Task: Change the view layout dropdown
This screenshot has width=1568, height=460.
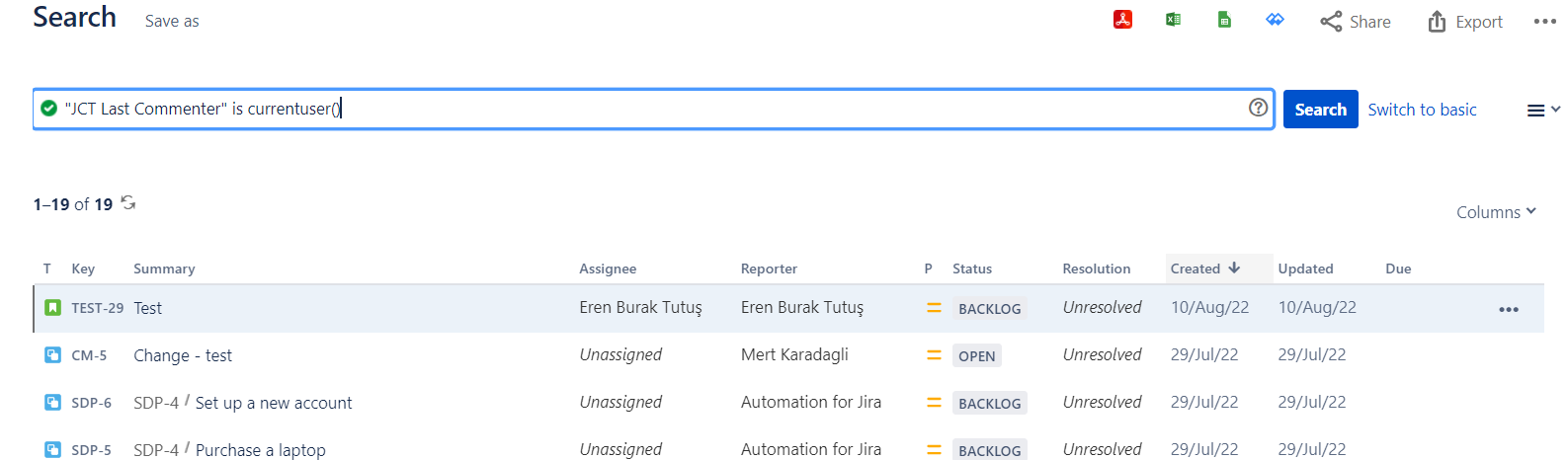Action: pos(1543,111)
